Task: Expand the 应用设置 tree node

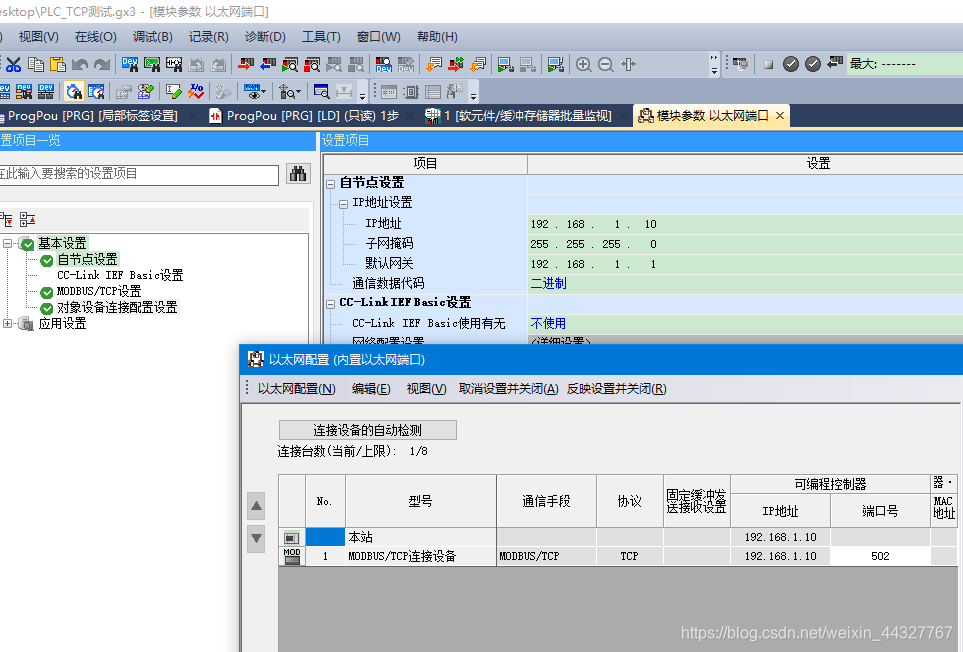Action: [7, 324]
